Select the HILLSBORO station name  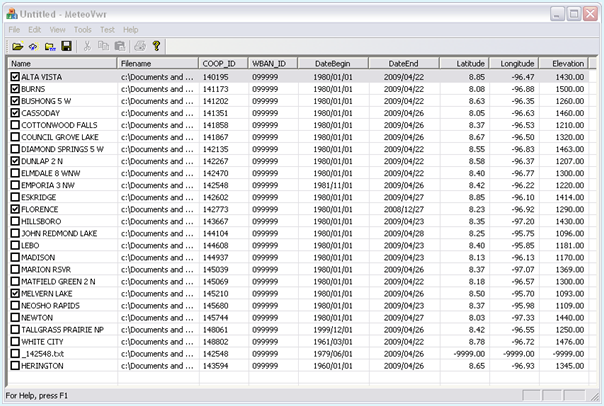(x=41, y=221)
